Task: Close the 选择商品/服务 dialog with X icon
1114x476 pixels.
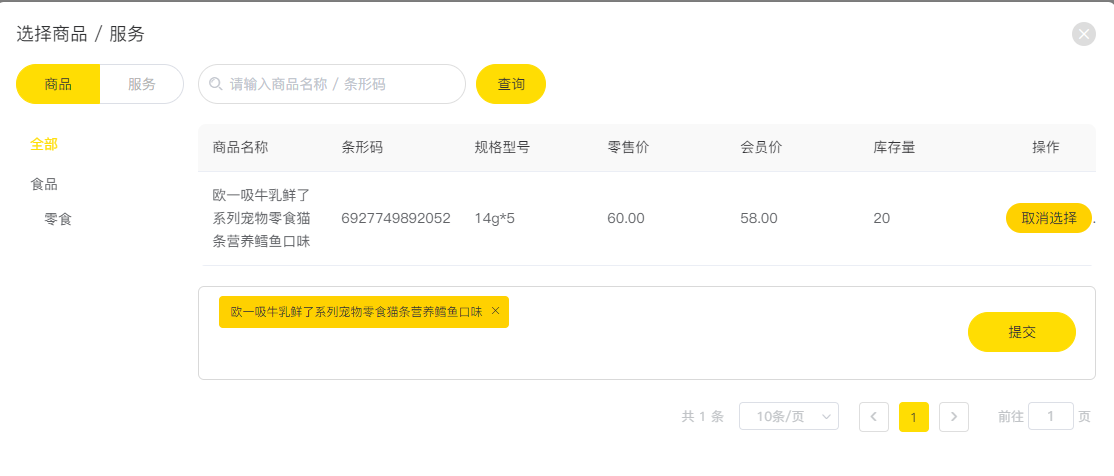Action: pyautogui.click(x=1083, y=34)
